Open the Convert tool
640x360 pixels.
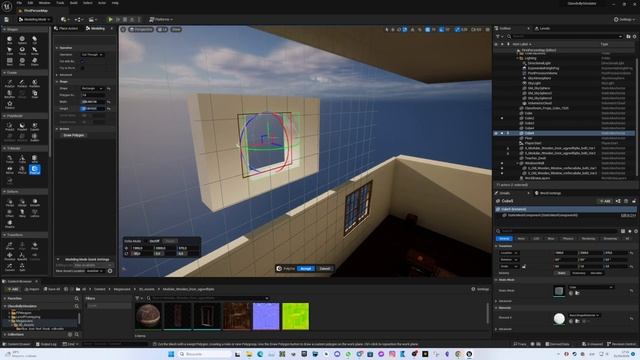pyautogui.click(x=9, y=267)
